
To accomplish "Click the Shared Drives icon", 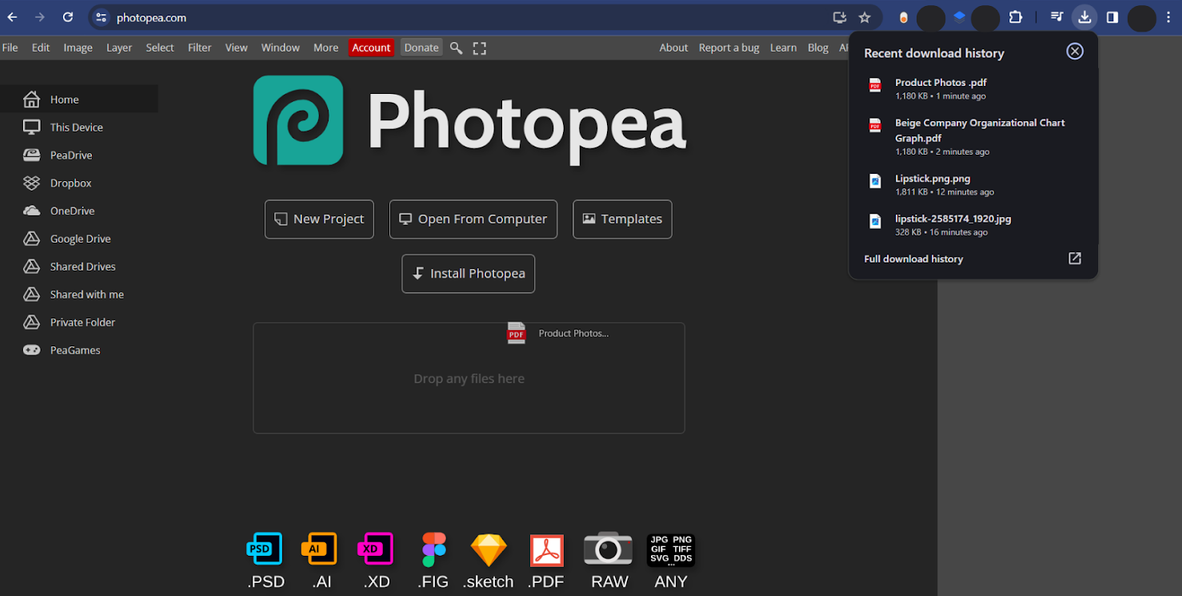I will point(31,267).
